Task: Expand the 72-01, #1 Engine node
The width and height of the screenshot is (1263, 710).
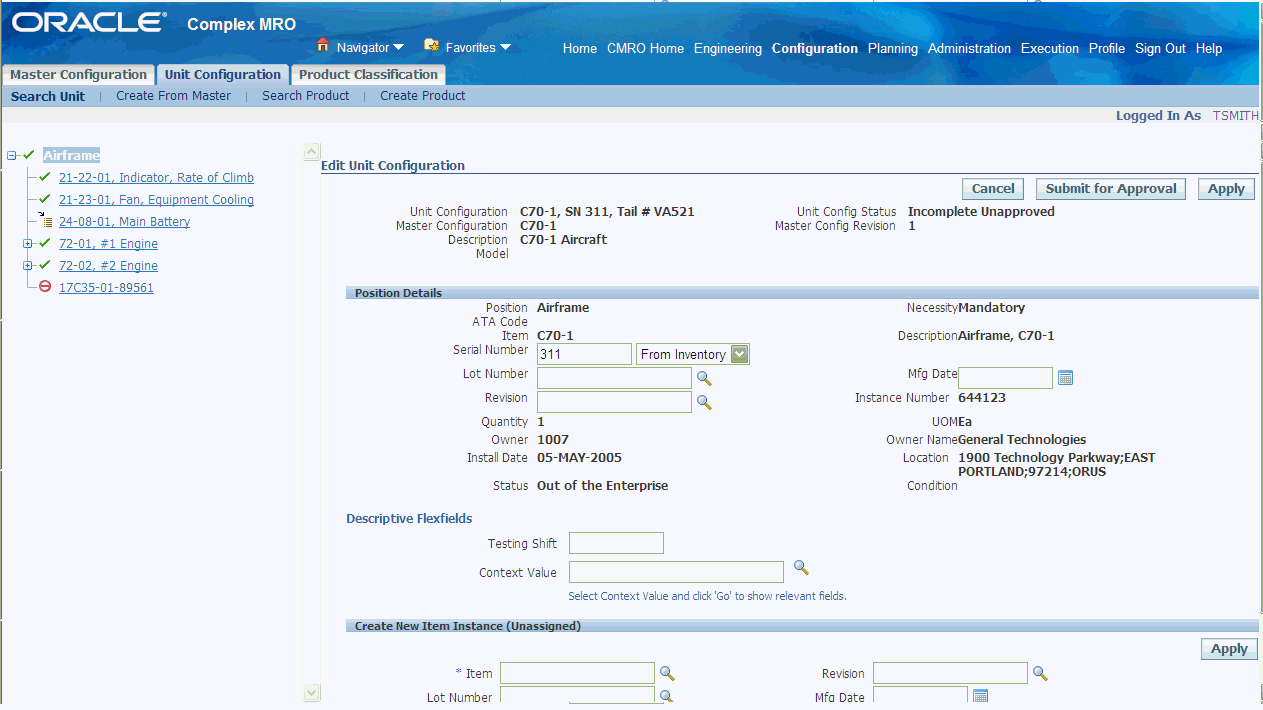Action: pos(28,243)
